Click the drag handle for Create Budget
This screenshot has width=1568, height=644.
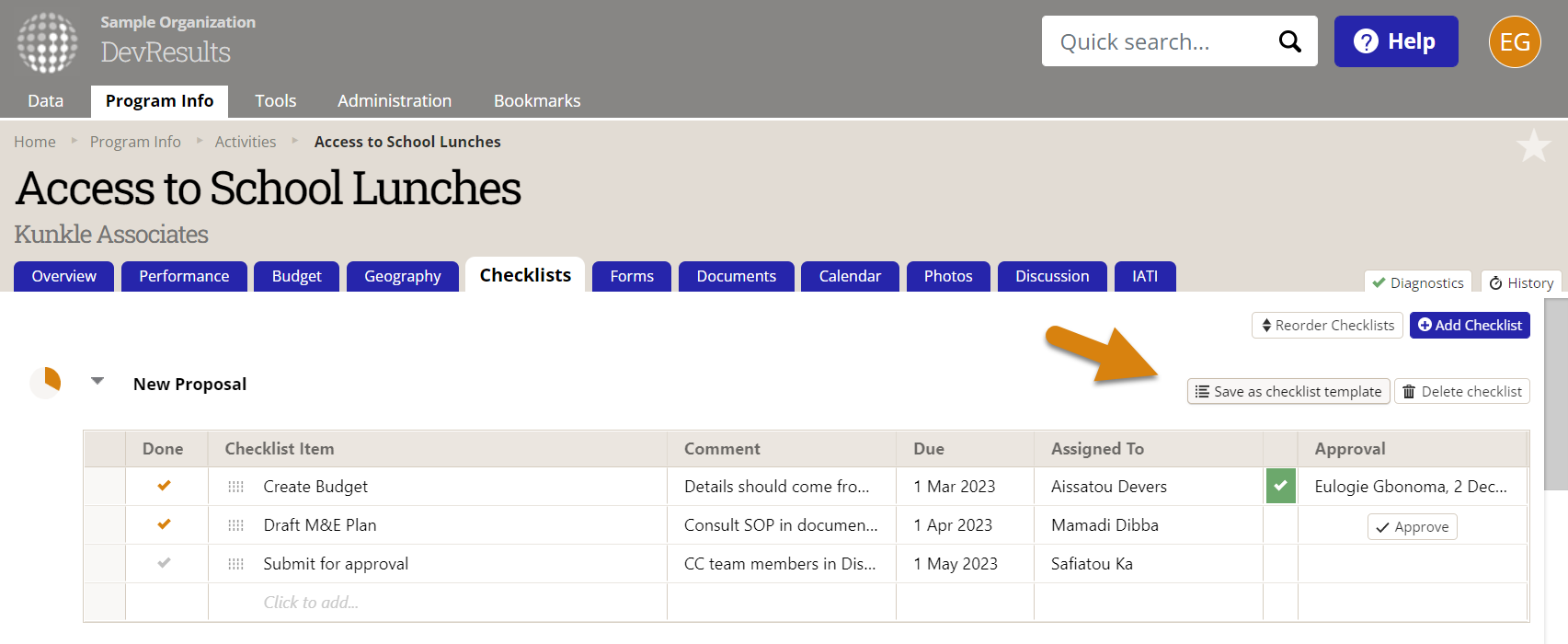point(236,487)
